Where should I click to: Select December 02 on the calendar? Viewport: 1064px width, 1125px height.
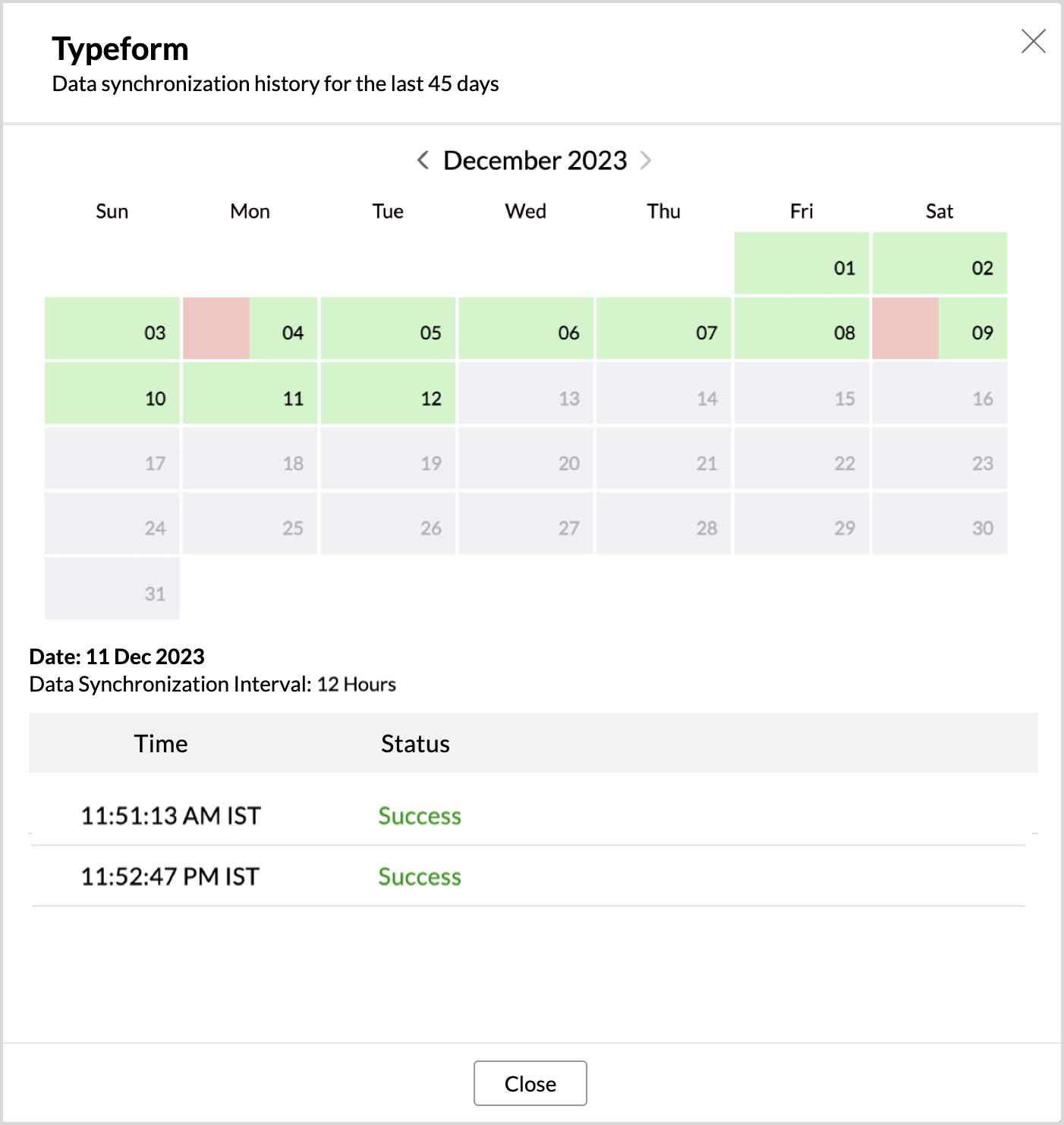(940, 263)
